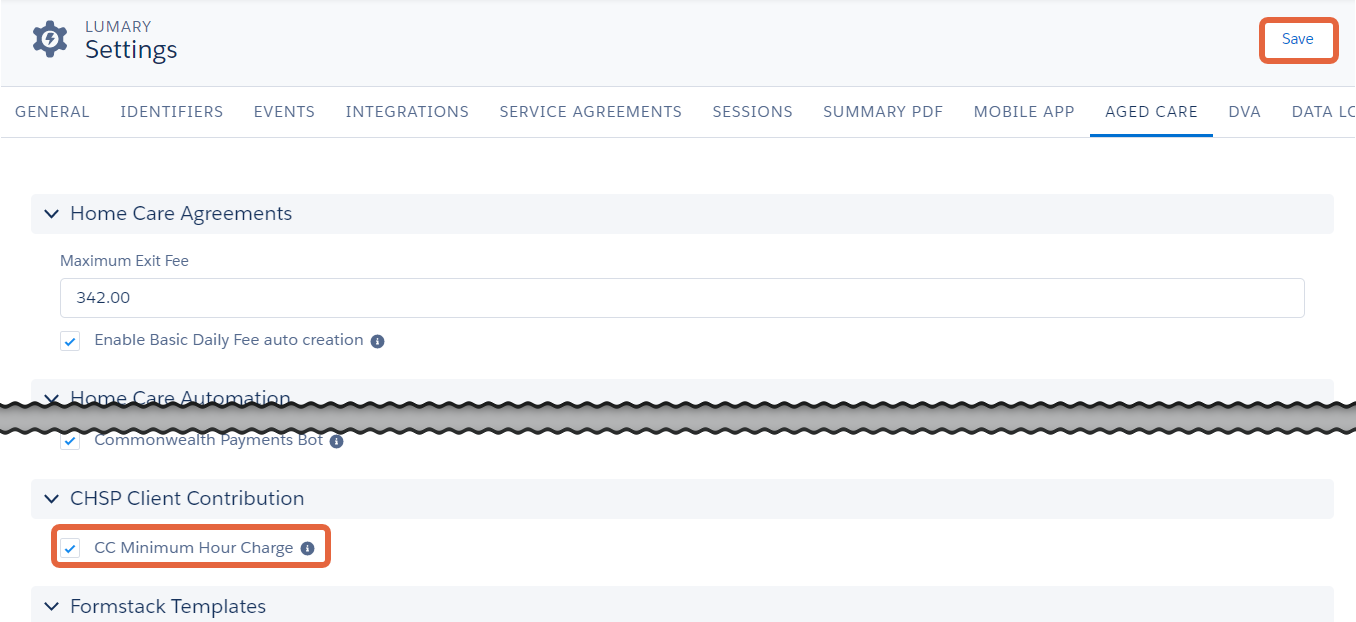Switch to the Identifiers tab
Image resolution: width=1356 pixels, height=622 pixels.
coord(172,112)
